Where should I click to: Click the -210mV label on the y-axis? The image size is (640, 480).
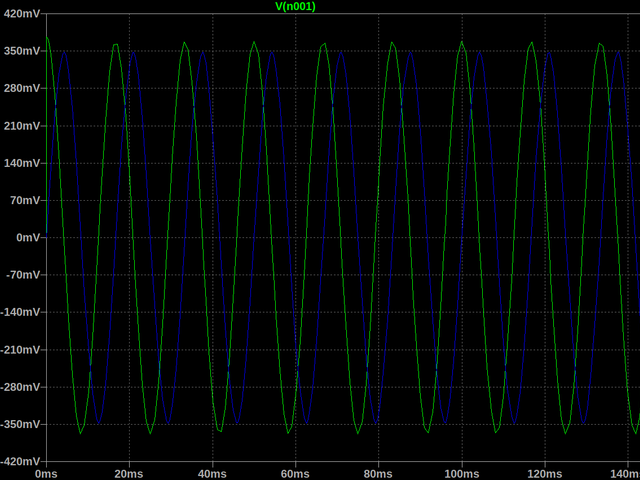(x=19, y=350)
